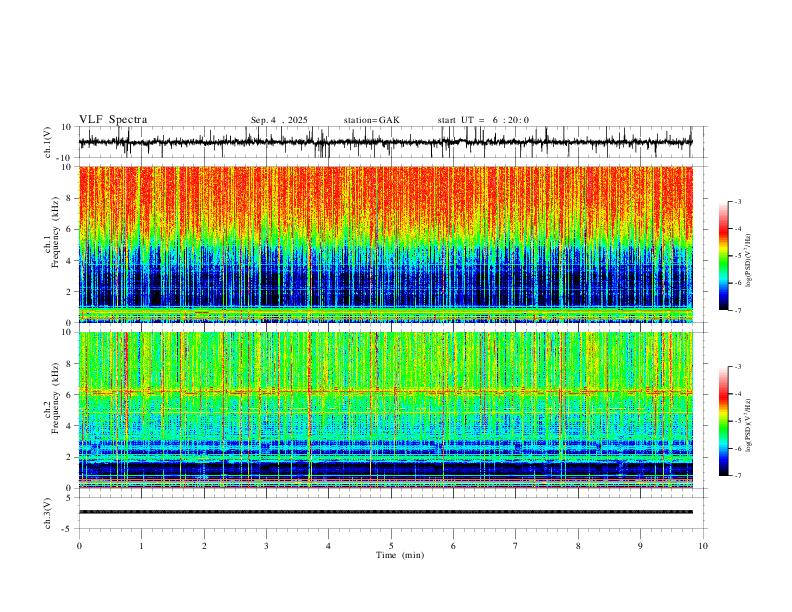Screen dimensions: 792x612
Task: Click time axis tick label '10'
Action: (703, 546)
